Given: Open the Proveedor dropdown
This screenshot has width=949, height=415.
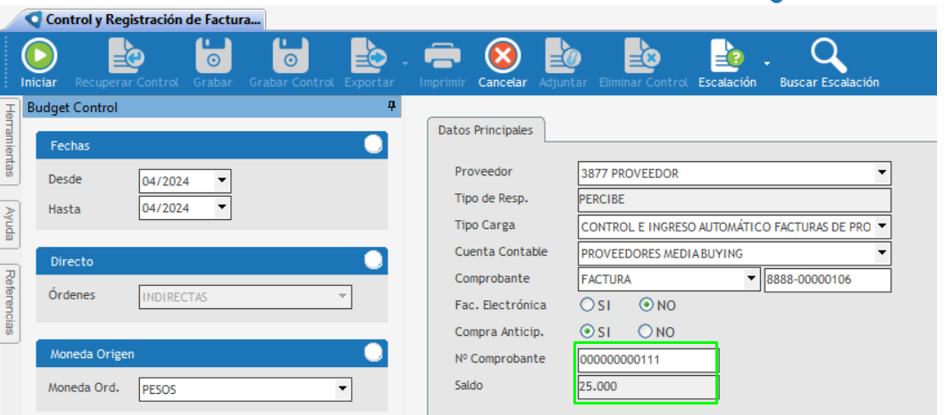Looking at the screenshot, I should (882, 173).
